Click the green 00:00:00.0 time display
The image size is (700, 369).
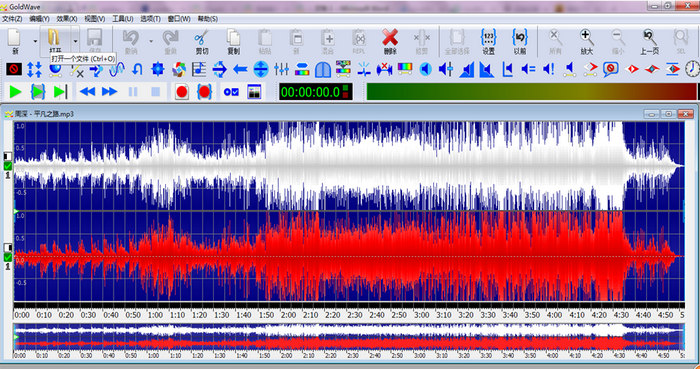tap(316, 92)
